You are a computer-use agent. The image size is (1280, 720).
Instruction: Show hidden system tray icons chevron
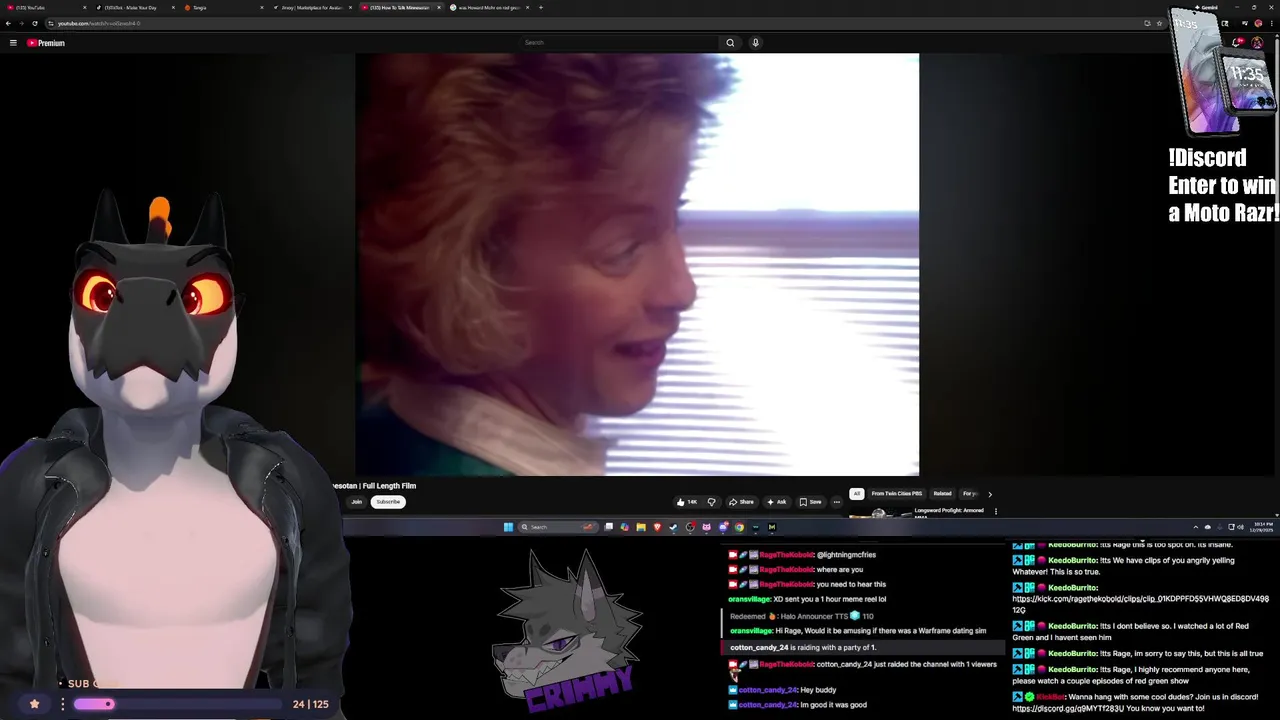point(1195,527)
